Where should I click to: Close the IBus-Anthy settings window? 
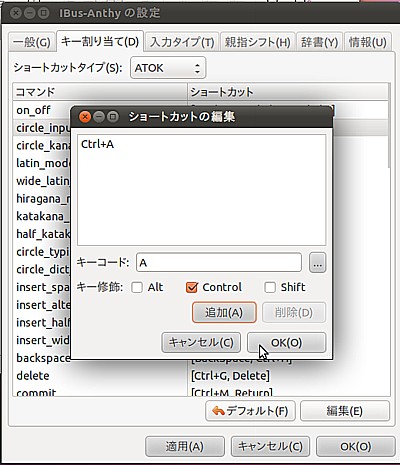pos(16,13)
